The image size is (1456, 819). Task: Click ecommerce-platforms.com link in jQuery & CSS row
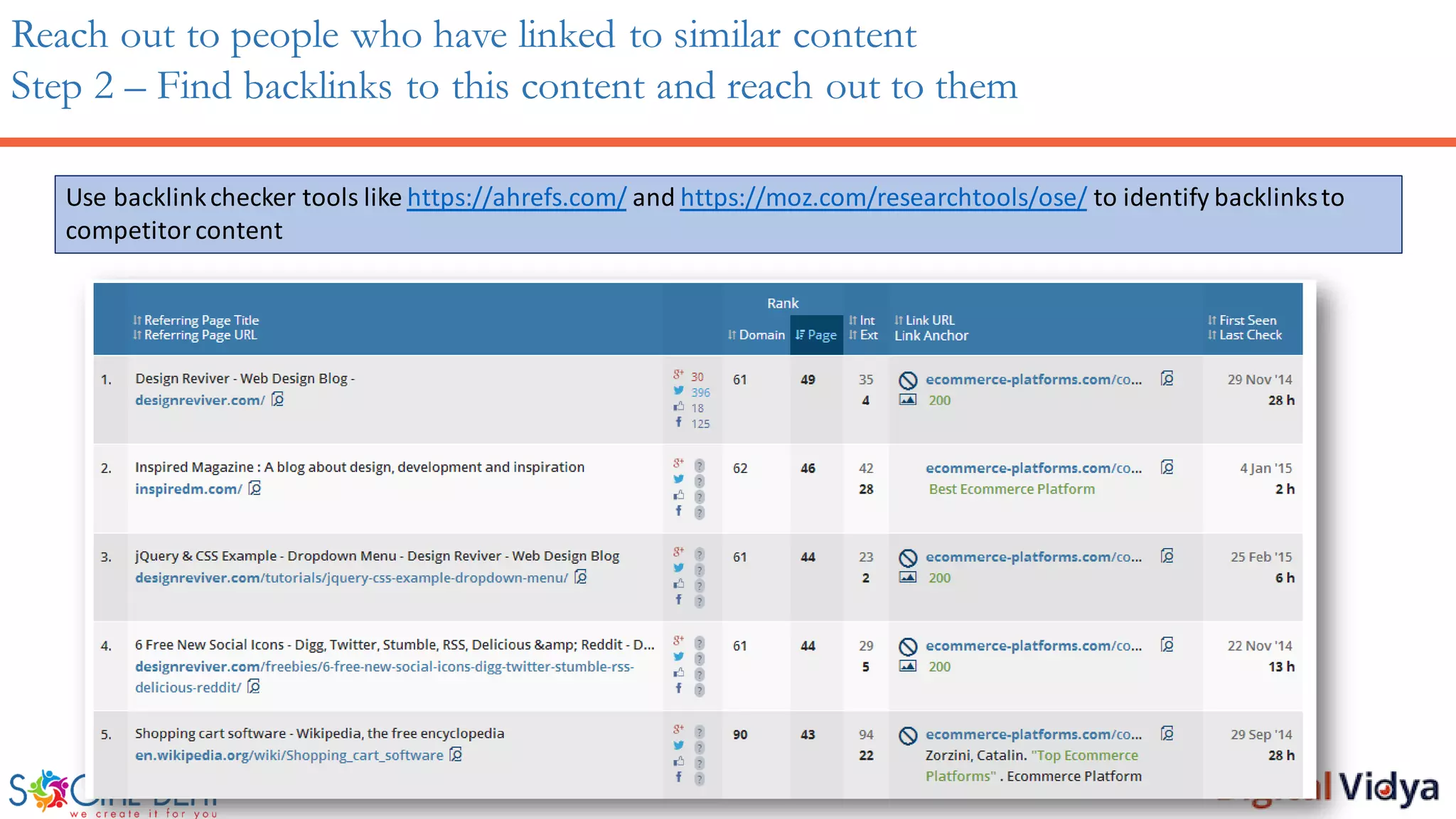point(1034,557)
